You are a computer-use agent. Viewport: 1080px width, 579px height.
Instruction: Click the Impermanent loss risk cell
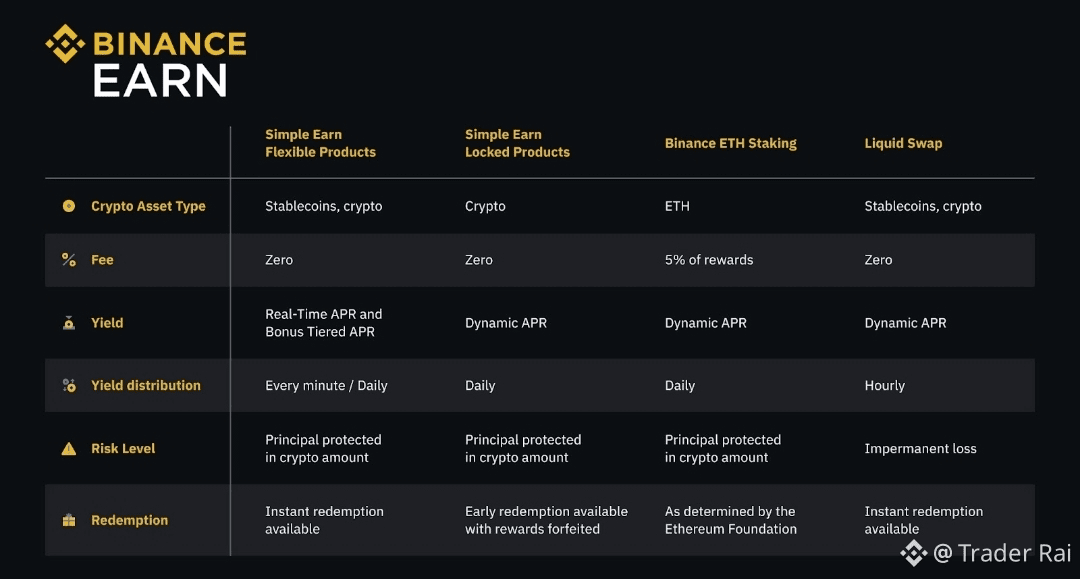click(920, 449)
